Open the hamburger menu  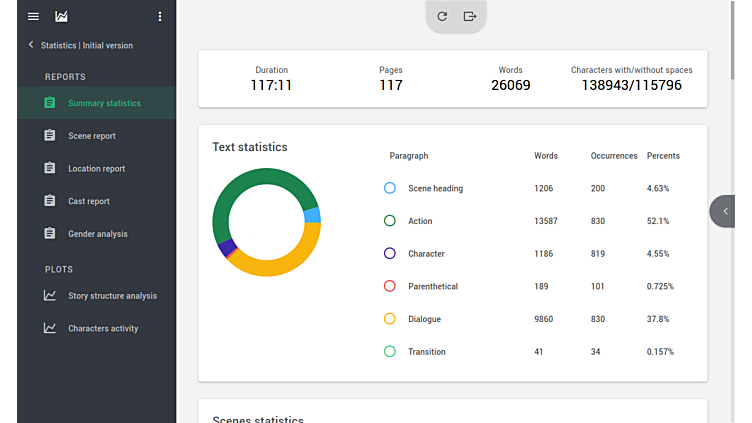(x=33, y=16)
